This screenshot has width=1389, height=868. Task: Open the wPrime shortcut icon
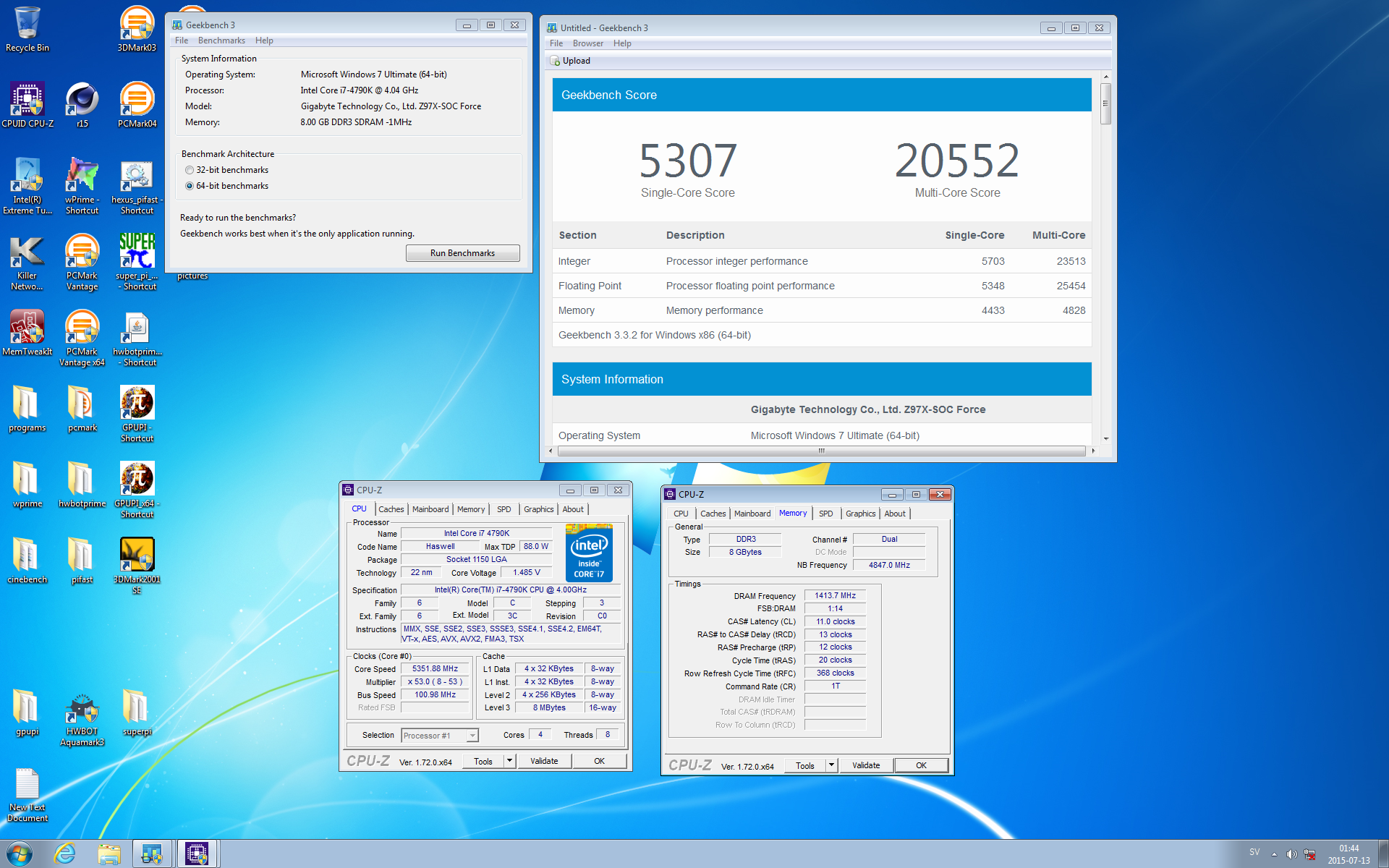82,186
